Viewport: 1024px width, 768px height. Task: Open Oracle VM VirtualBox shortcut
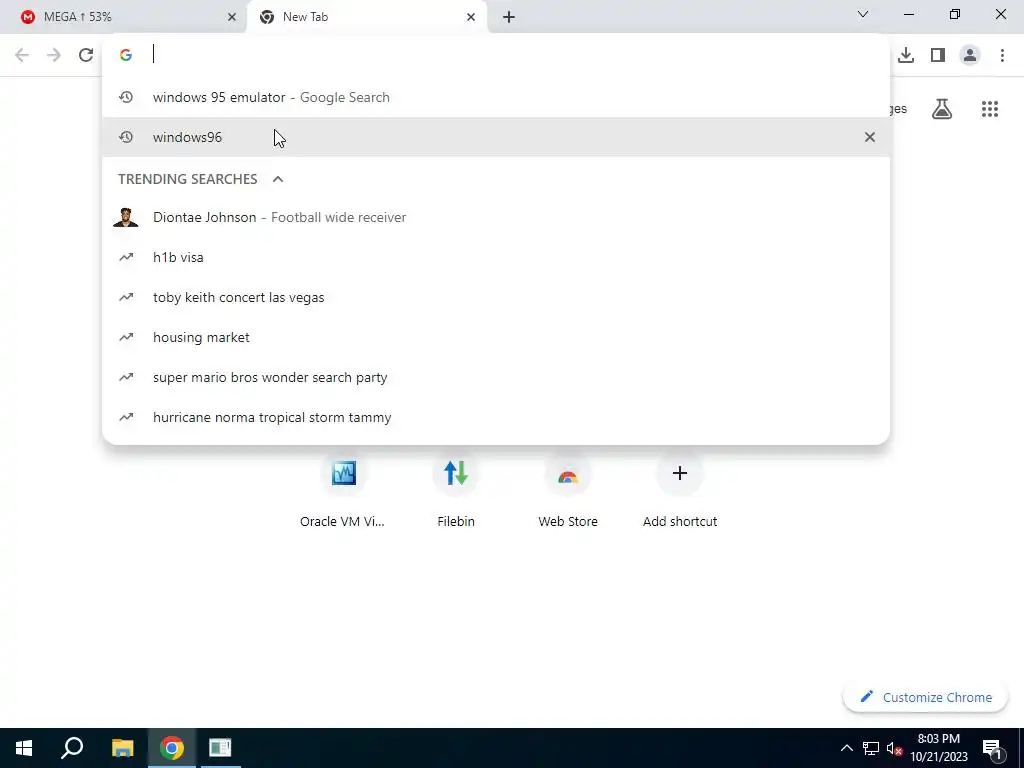[343, 492]
